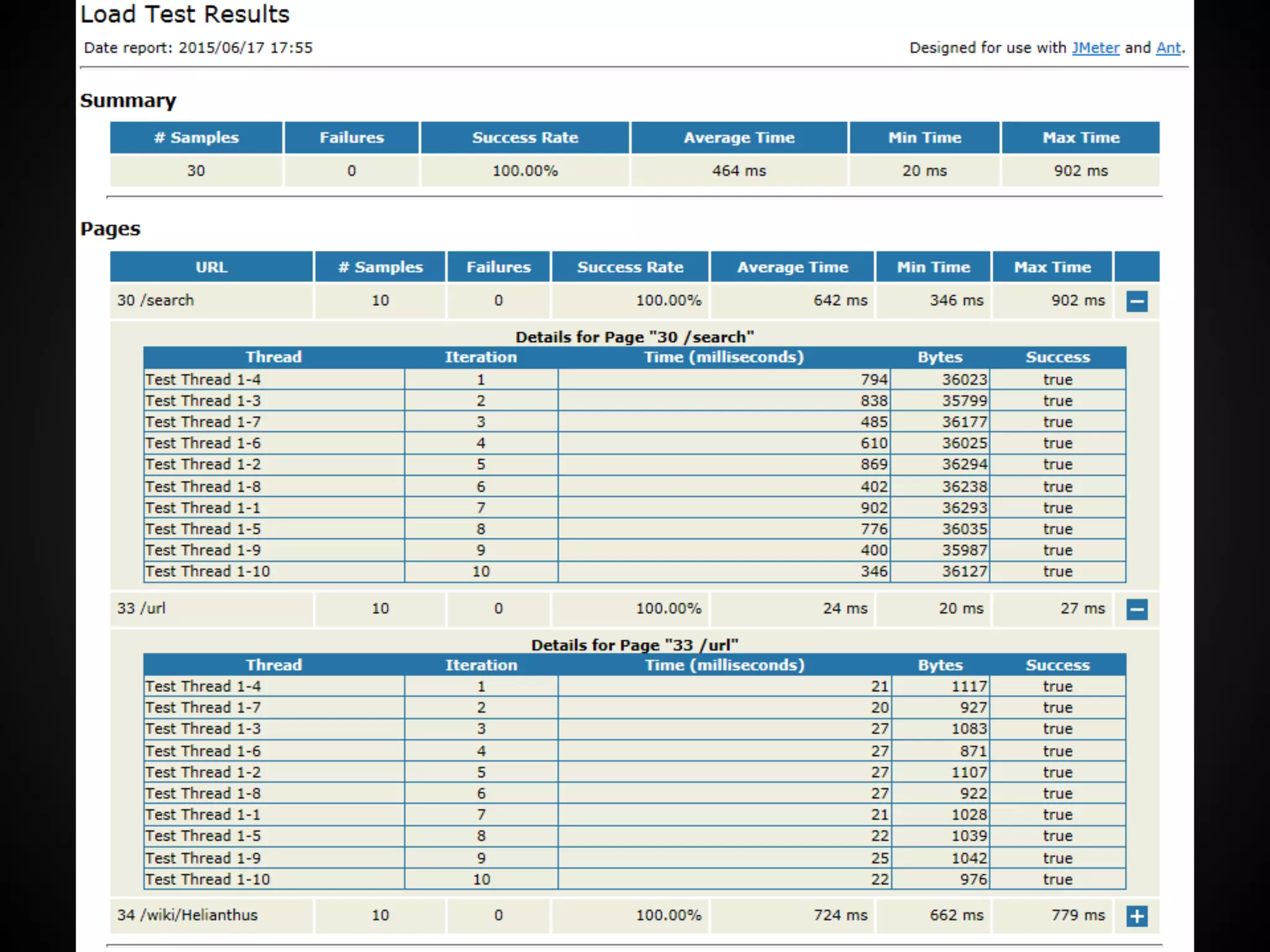Click the URL column header in Pages
1270x952 pixels.
tap(211, 267)
